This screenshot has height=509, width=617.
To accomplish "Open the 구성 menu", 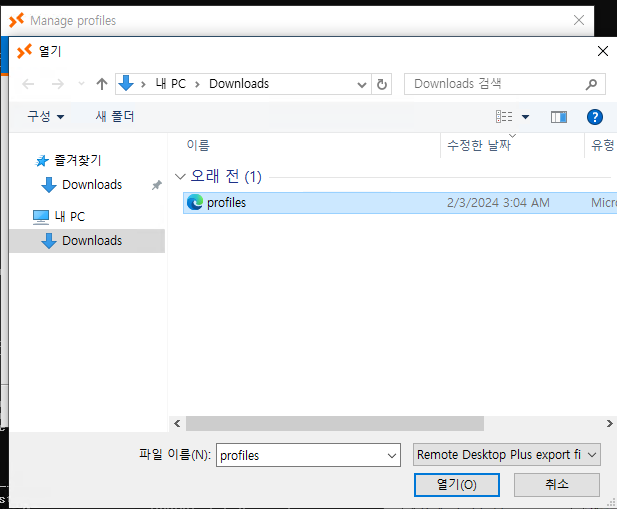I will [45, 116].
